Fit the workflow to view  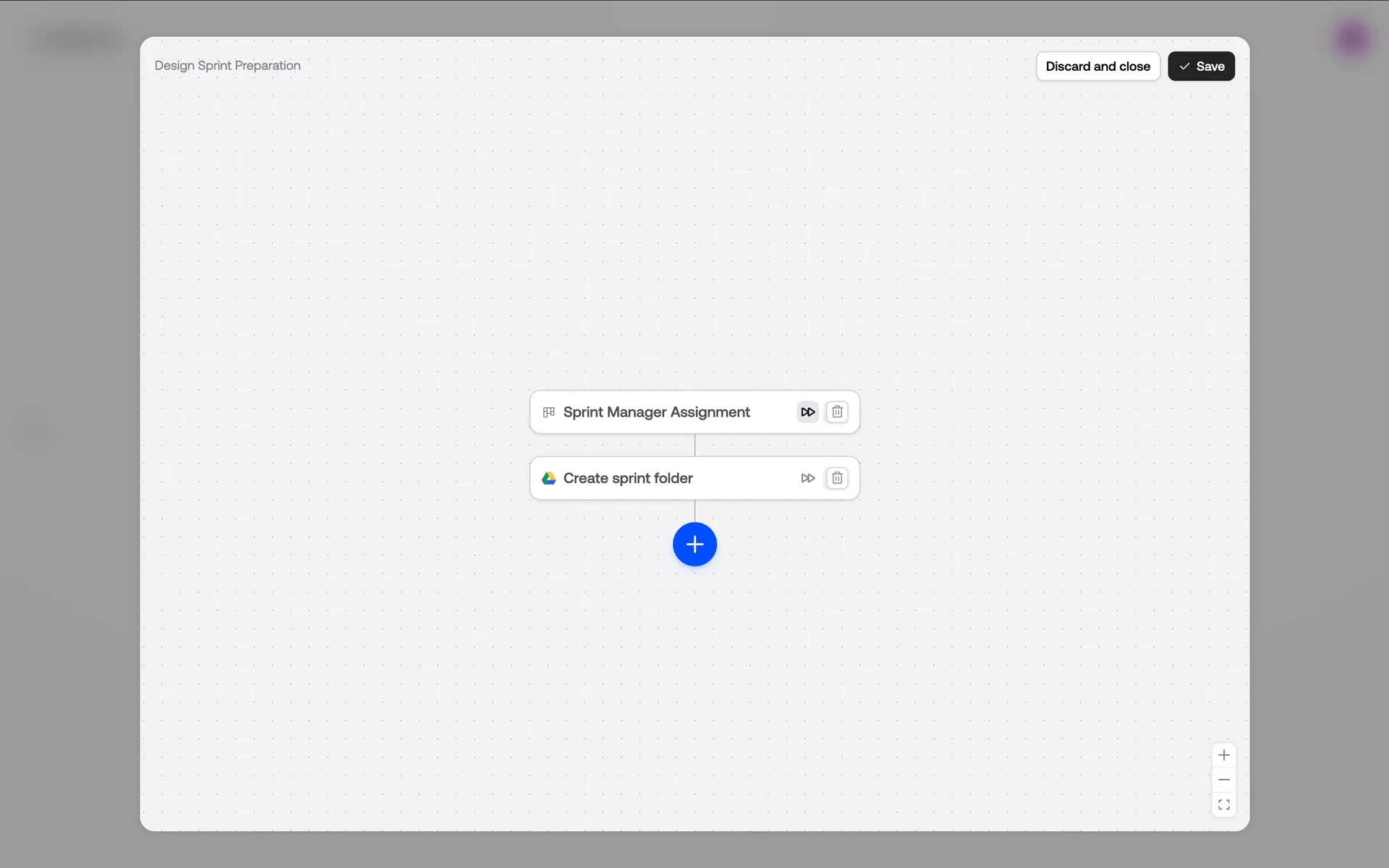[x=1223, y=804]
